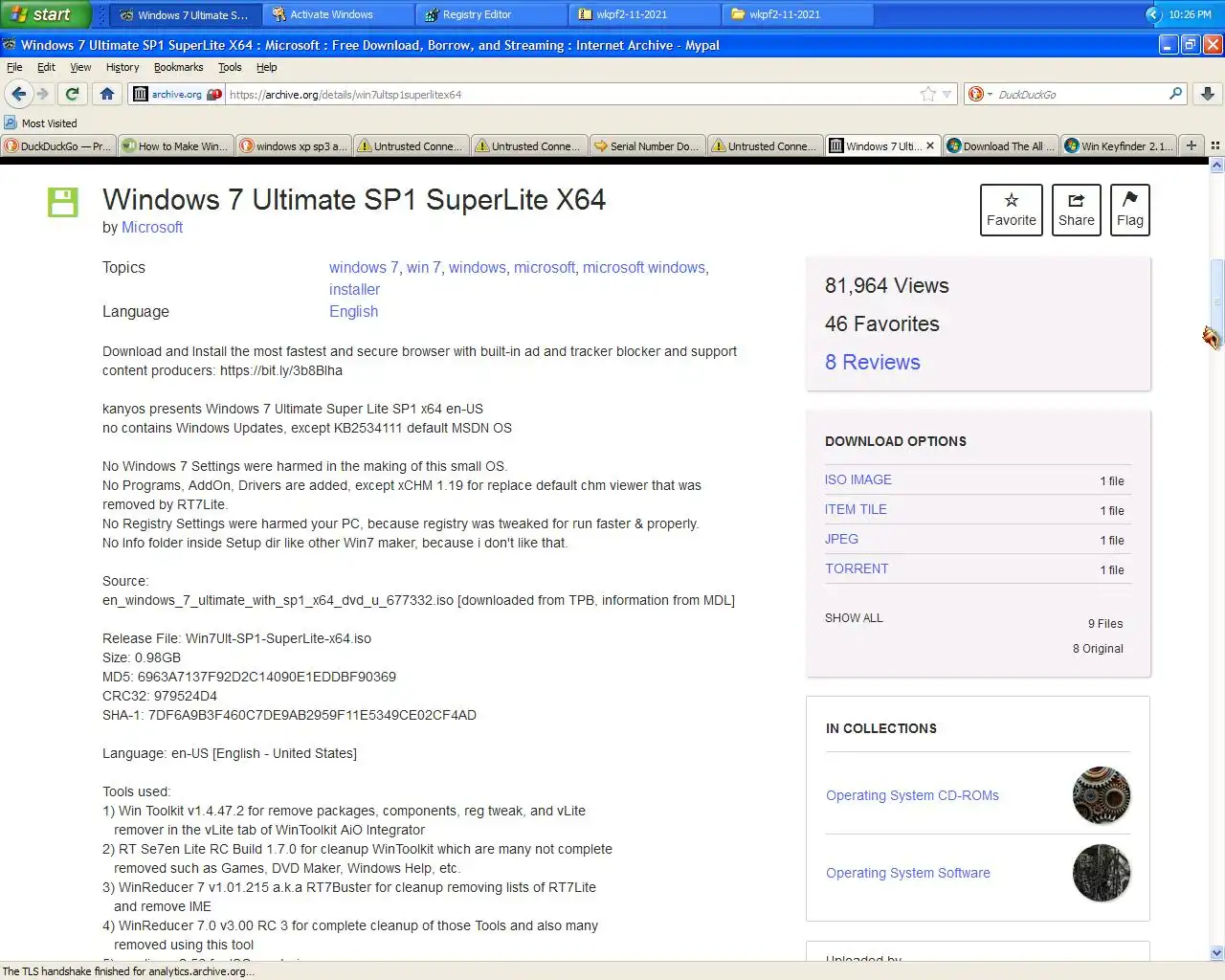The width and height of the screenshot is (1225, 980).
Task: Open first wkpf2-11-2021 taskbar item
Action: [644, 14]
